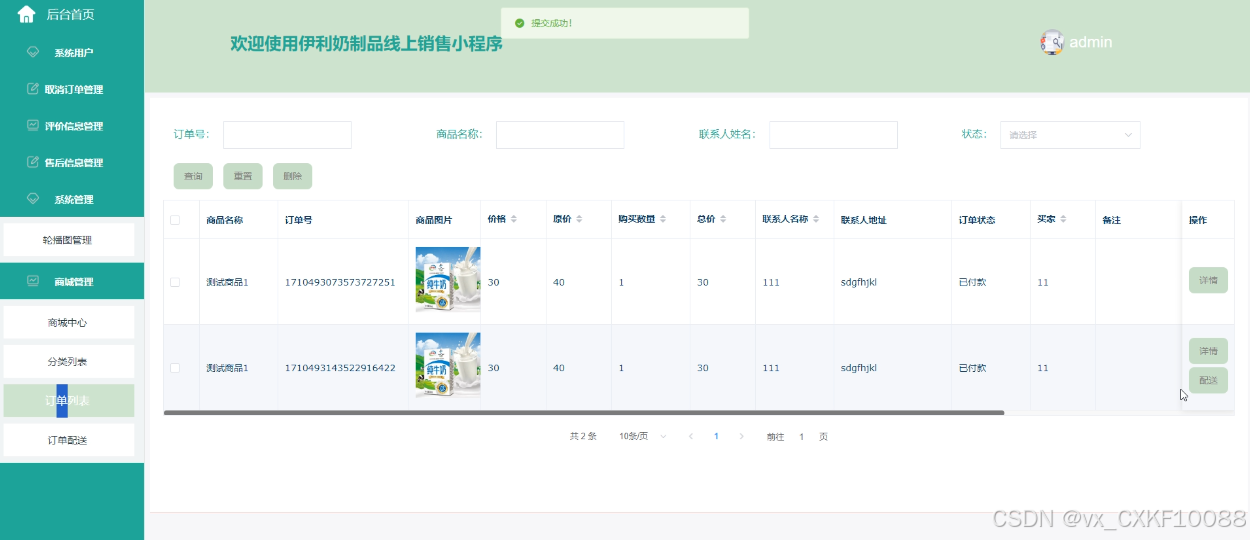Click the table's horizontal scrollbar
The height and width of the screenshot is (540, 1250).
click(584, 412)
